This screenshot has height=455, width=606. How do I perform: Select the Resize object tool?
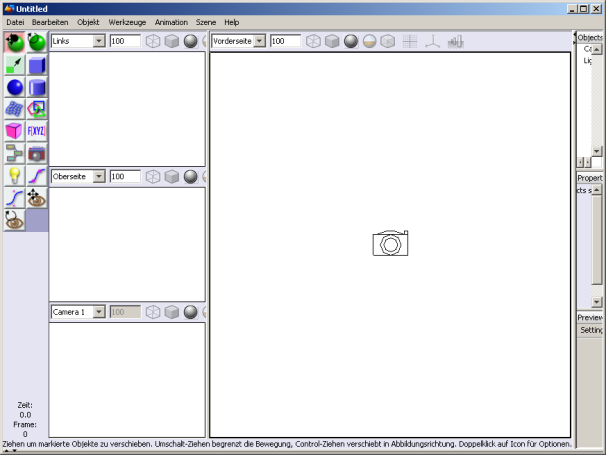[15, 65]
